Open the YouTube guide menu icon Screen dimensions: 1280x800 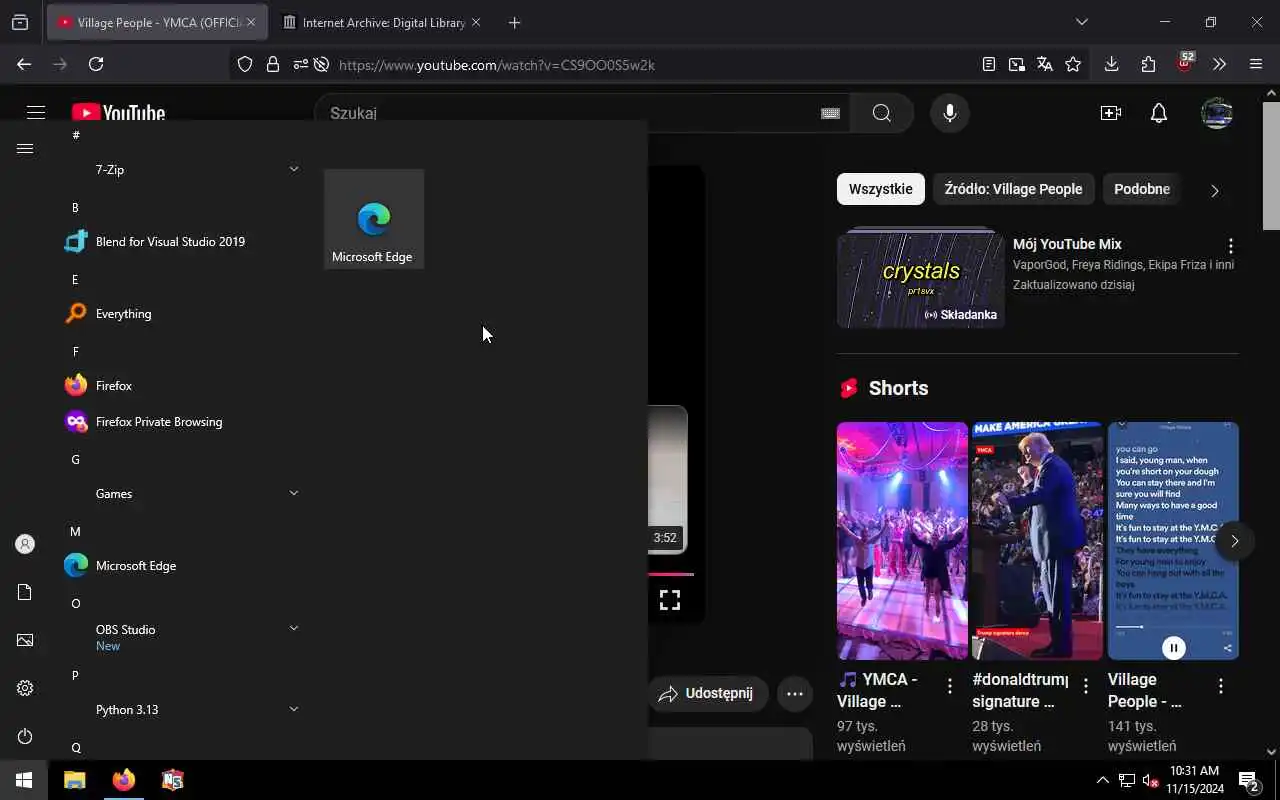(36, 113)
